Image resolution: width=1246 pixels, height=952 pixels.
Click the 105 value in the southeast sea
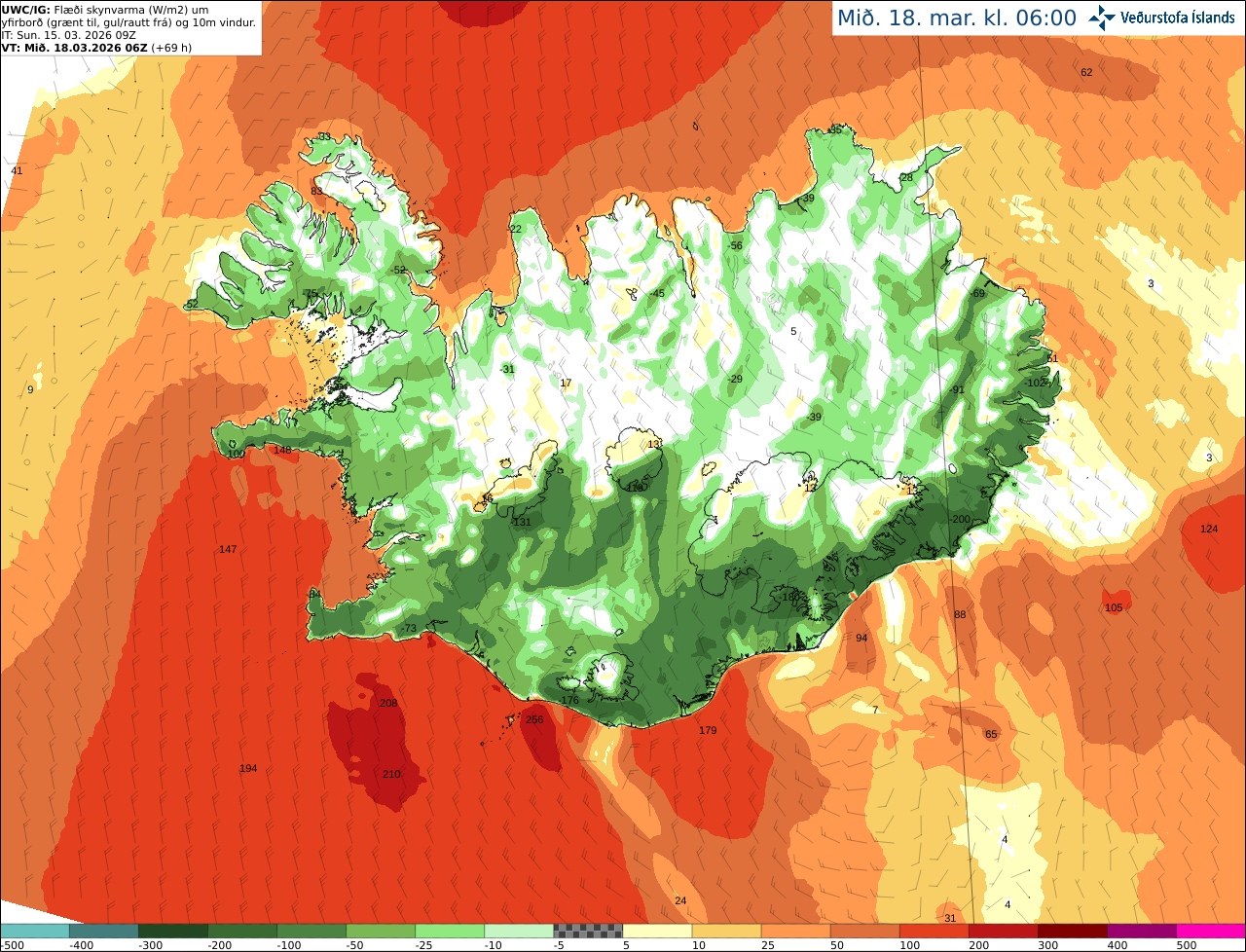pyautogui.click(x=1114, y=607)
